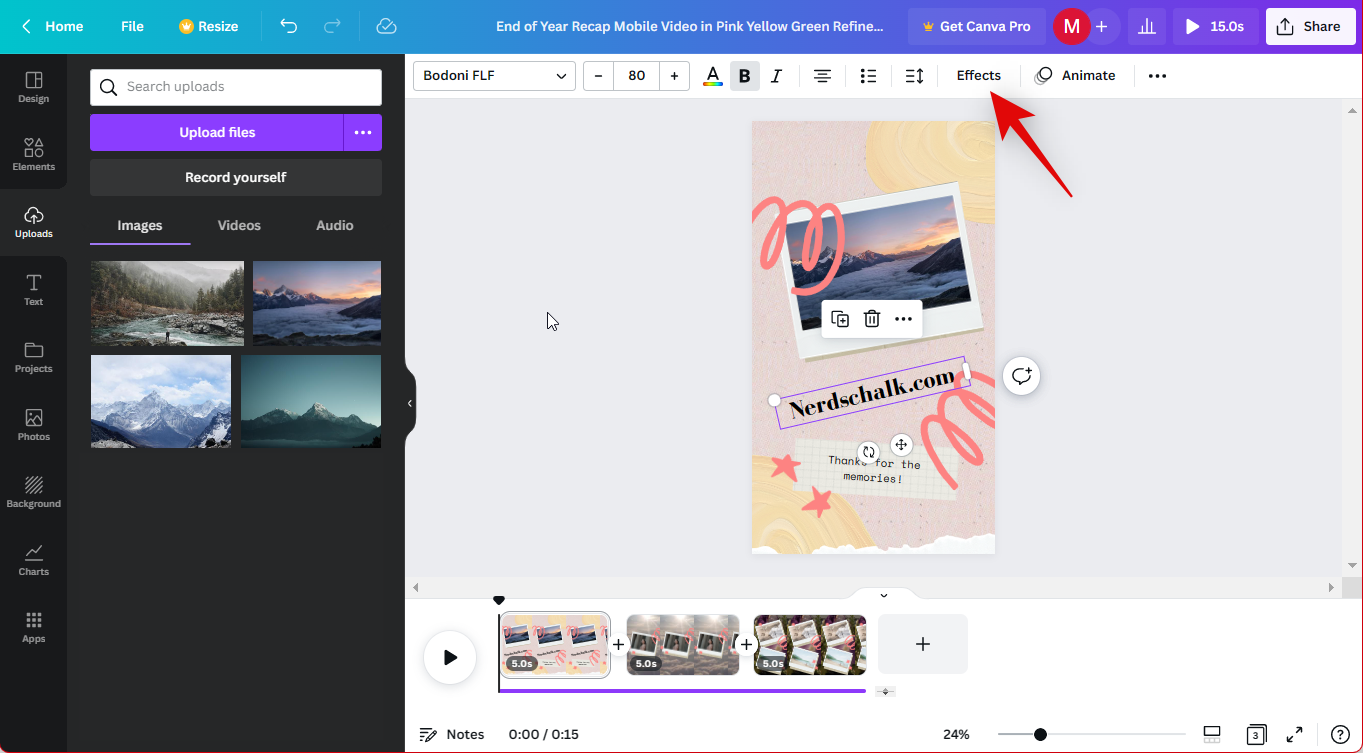Switch to the Audio tab
The height and width of the screenshot is (753, 1363).
click(x=335, y=226)
